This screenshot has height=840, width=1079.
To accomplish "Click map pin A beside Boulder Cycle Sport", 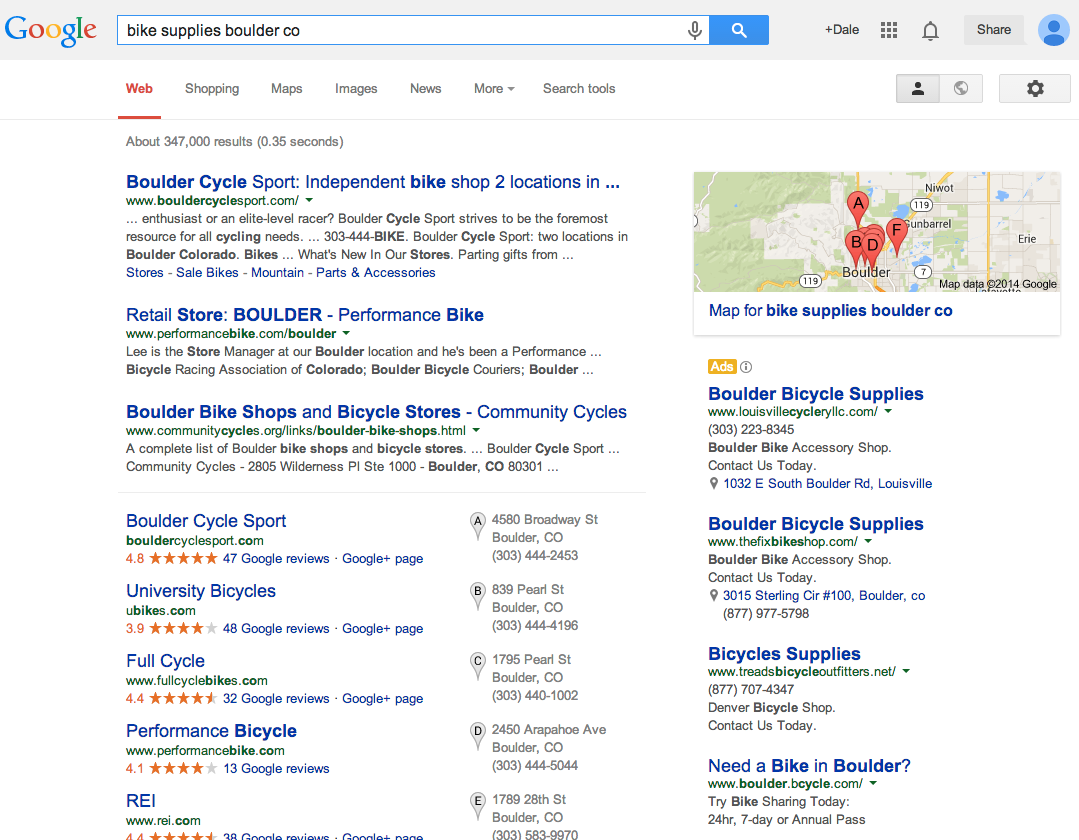I will click(x=477, y=526).
